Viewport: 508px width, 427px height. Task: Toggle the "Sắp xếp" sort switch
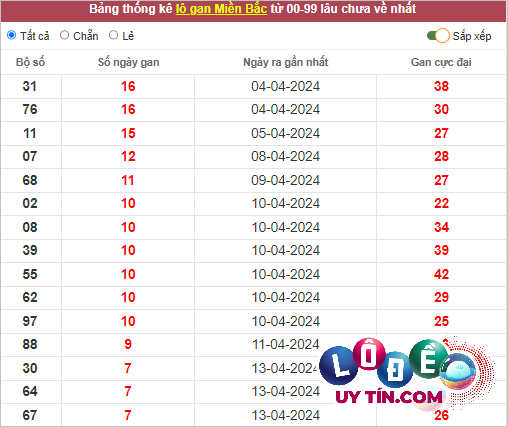pos(438,36)
